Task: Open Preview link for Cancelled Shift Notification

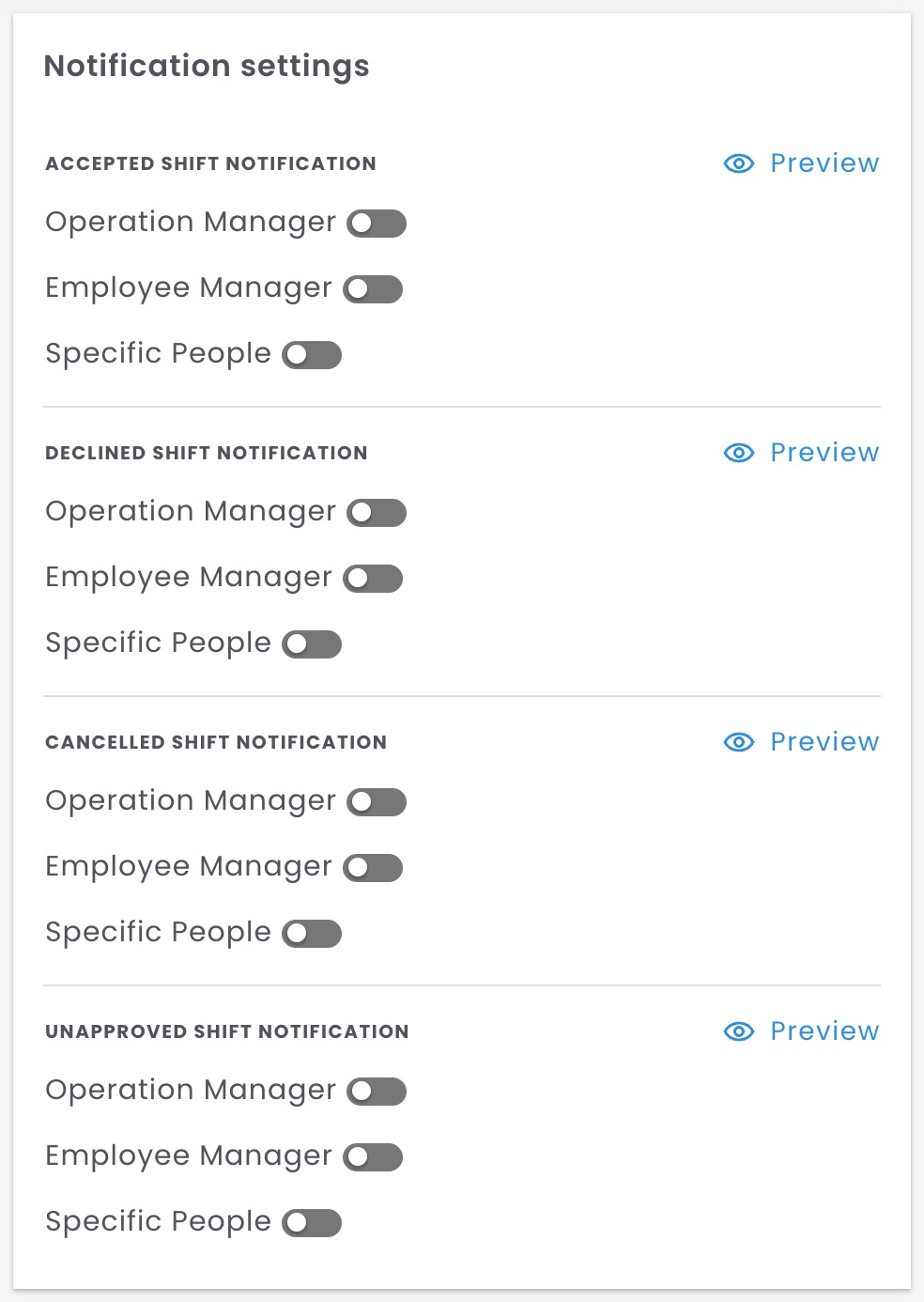Action: [x=824, y=742]
